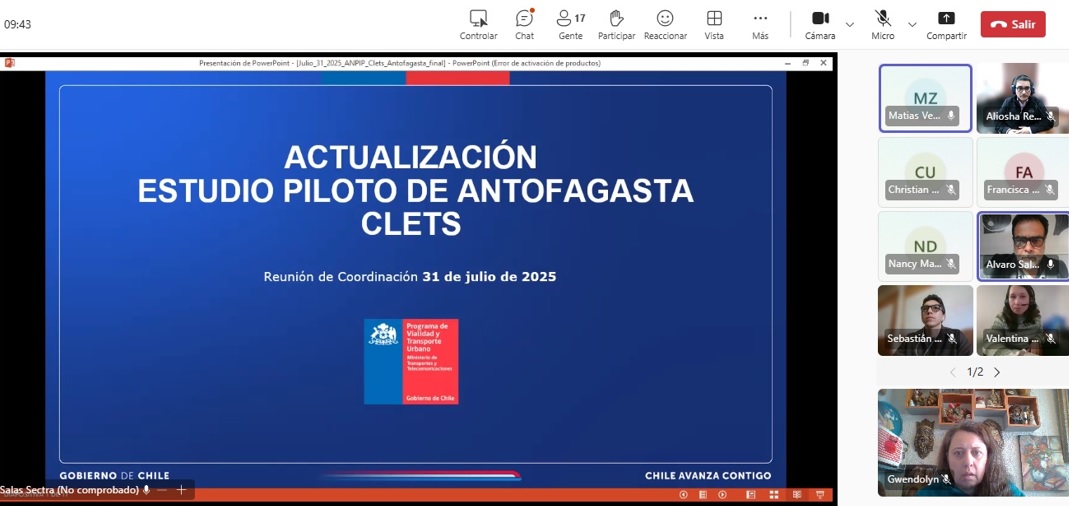The image size is (1069, 506).
Task: Select Gwendolyn's video tile
Action: [973, 442]
